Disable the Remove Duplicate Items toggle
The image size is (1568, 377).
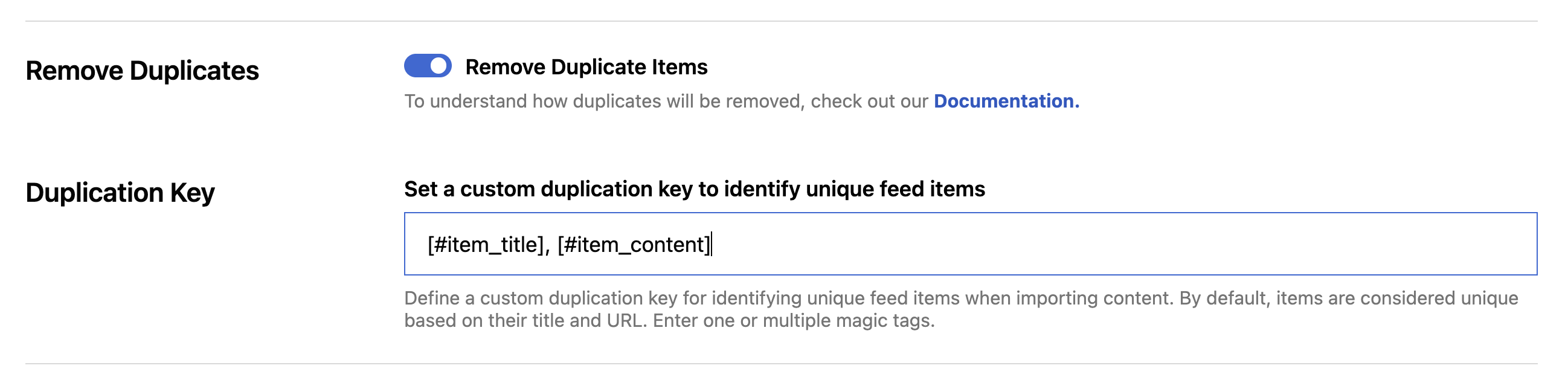(x=427, y=66)
